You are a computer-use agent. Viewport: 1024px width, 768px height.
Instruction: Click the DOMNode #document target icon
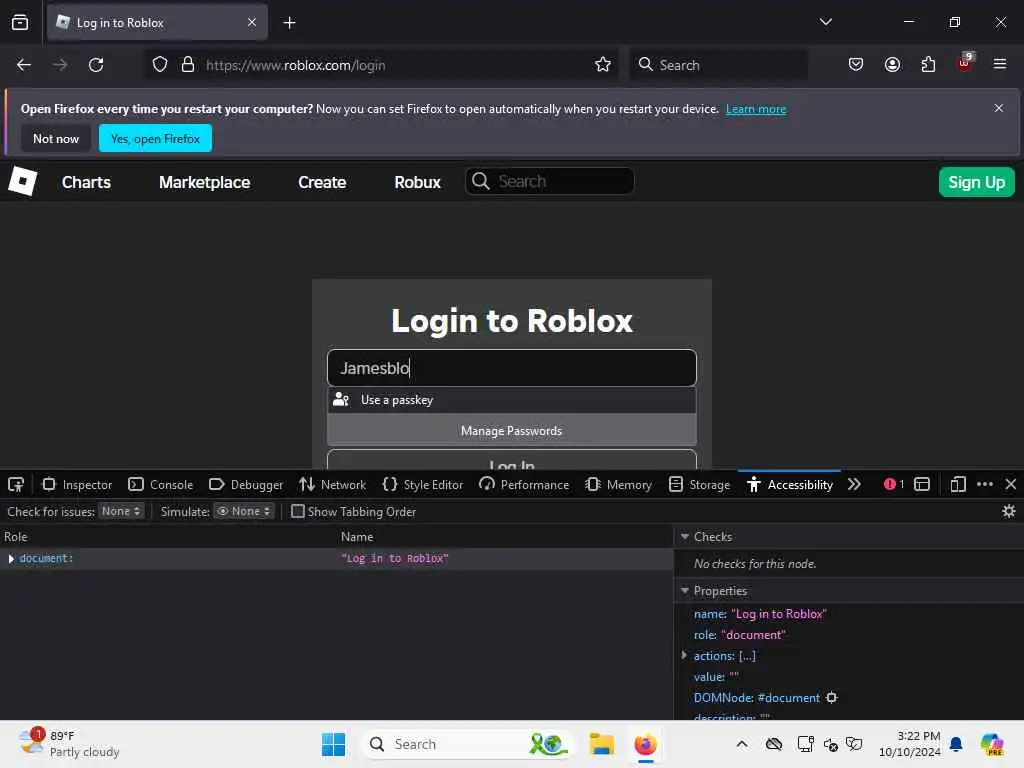[x=831, y=697]
